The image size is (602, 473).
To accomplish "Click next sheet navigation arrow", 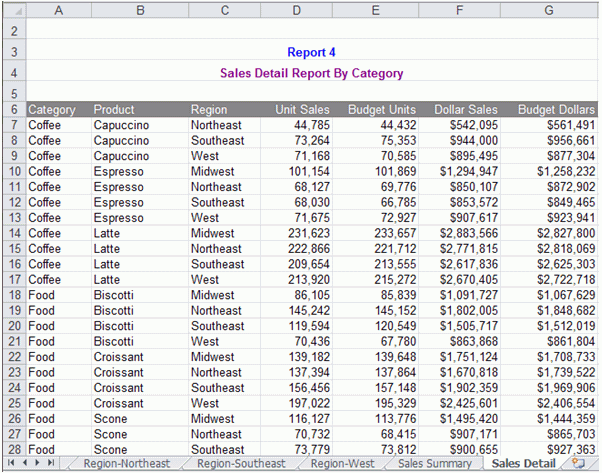I will (38, 464).
